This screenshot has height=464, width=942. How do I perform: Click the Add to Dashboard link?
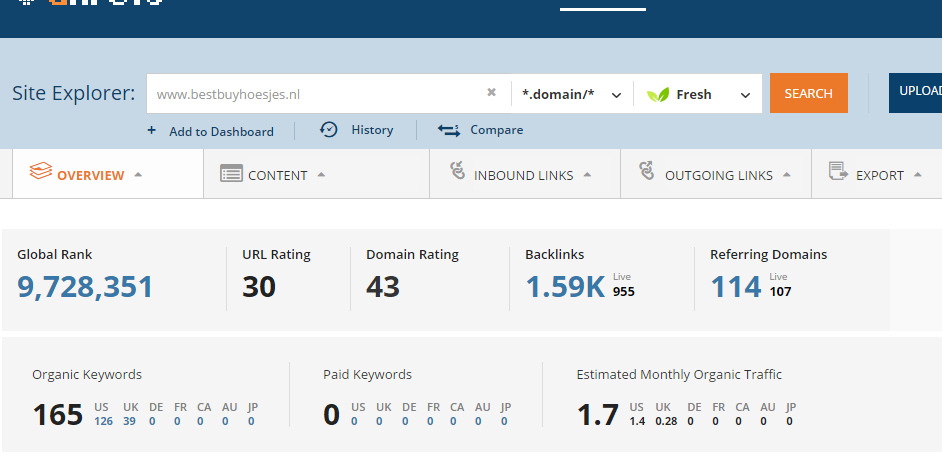pyautogui.click(x=221, y=132)
